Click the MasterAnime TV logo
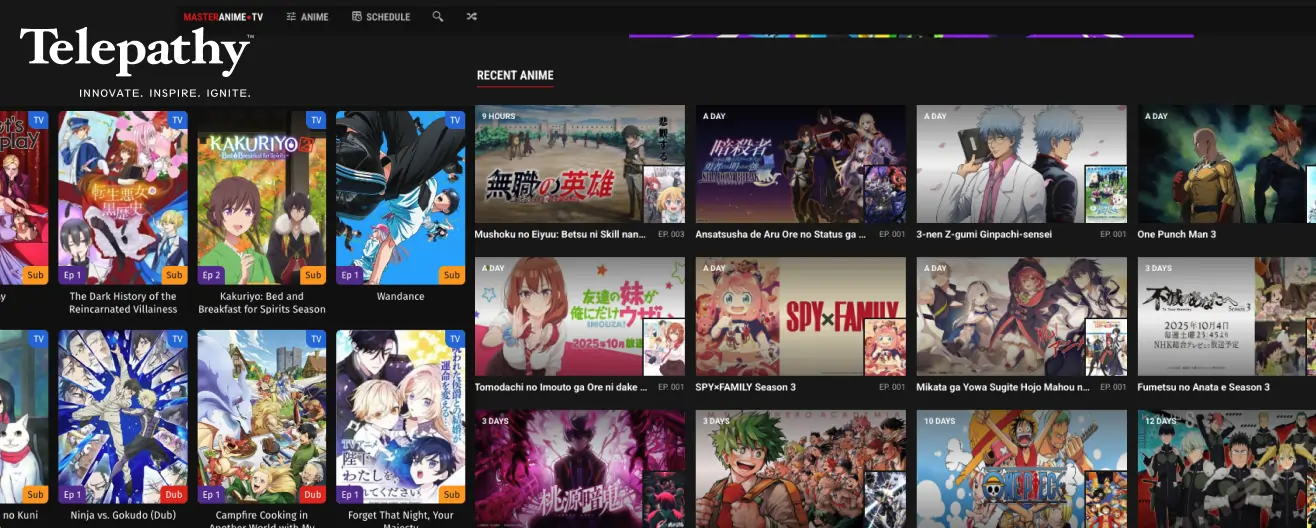The width and height of the screenshot is (1316, 528). click(223, 17)
